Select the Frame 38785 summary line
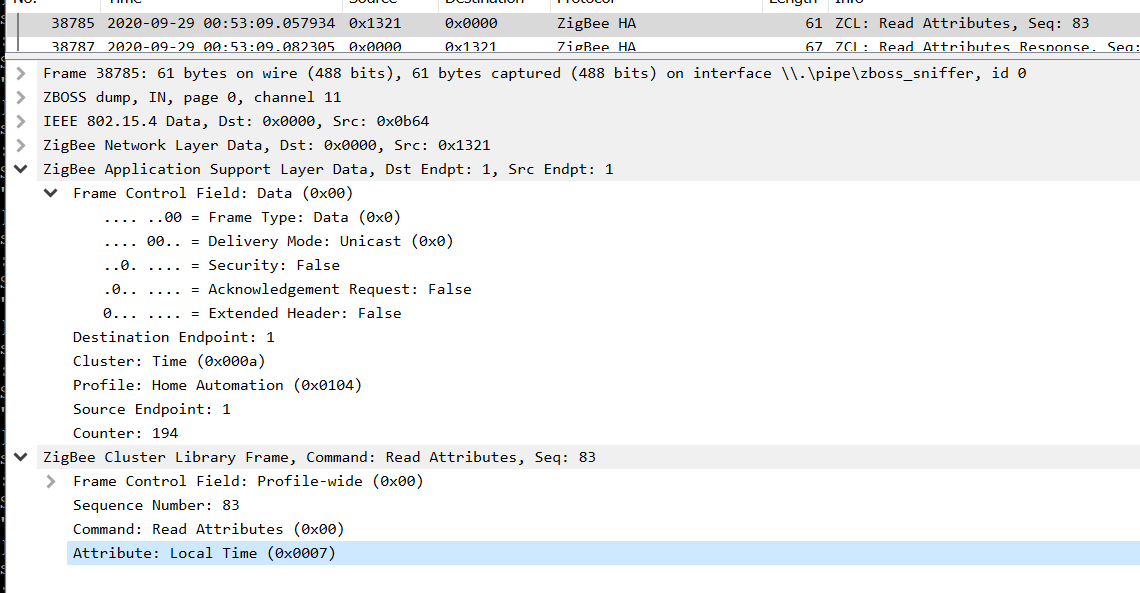This screenshot has height=593, width=1140. pos(534,73)
